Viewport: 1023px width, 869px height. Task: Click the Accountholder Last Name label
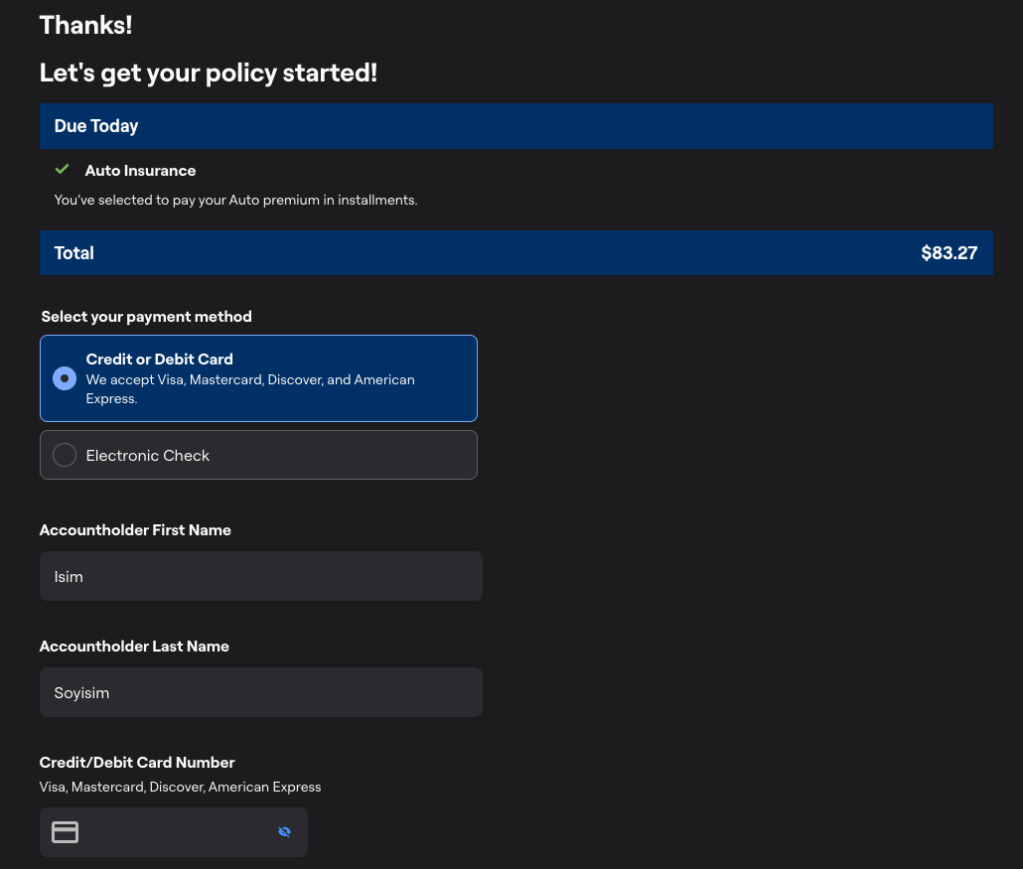pyautogui.click(x=134, y=646)
